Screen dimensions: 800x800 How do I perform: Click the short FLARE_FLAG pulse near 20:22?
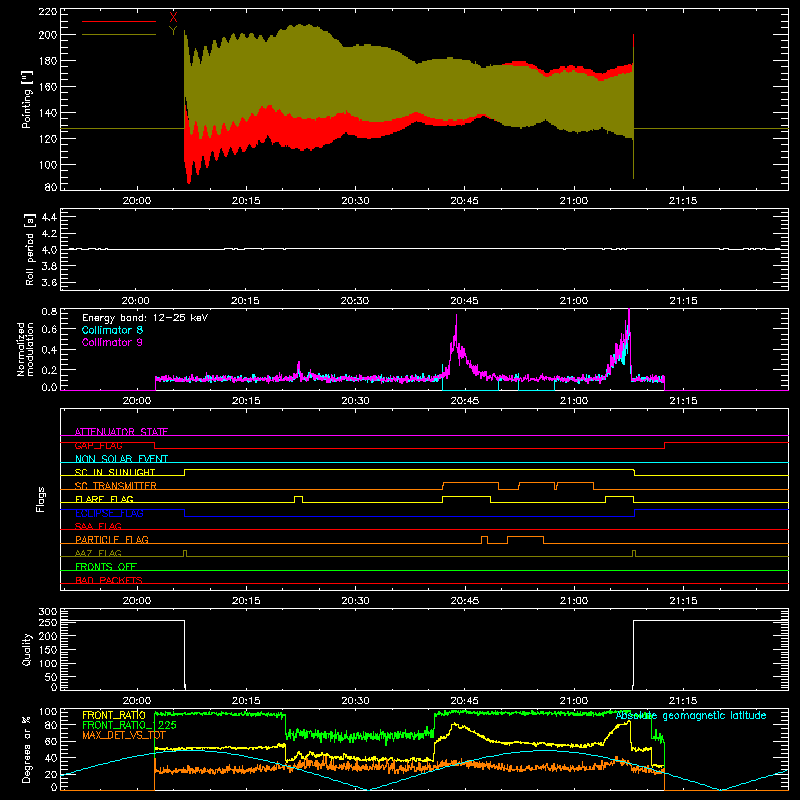[298, 499]
